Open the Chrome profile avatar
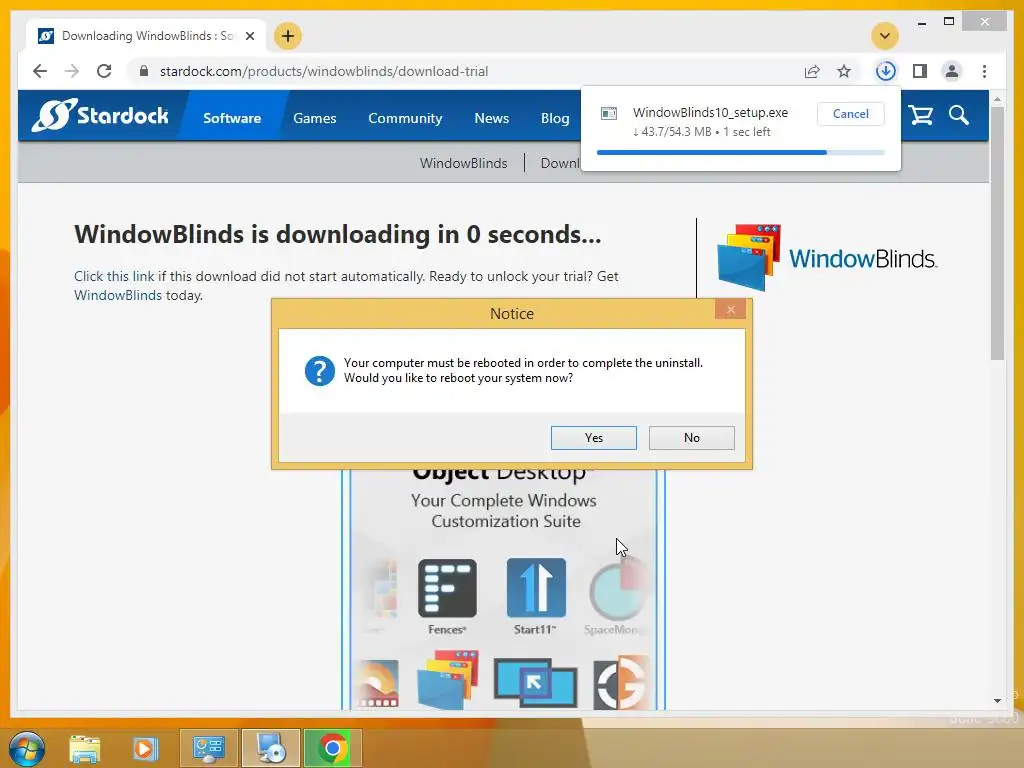 (952, 71)
